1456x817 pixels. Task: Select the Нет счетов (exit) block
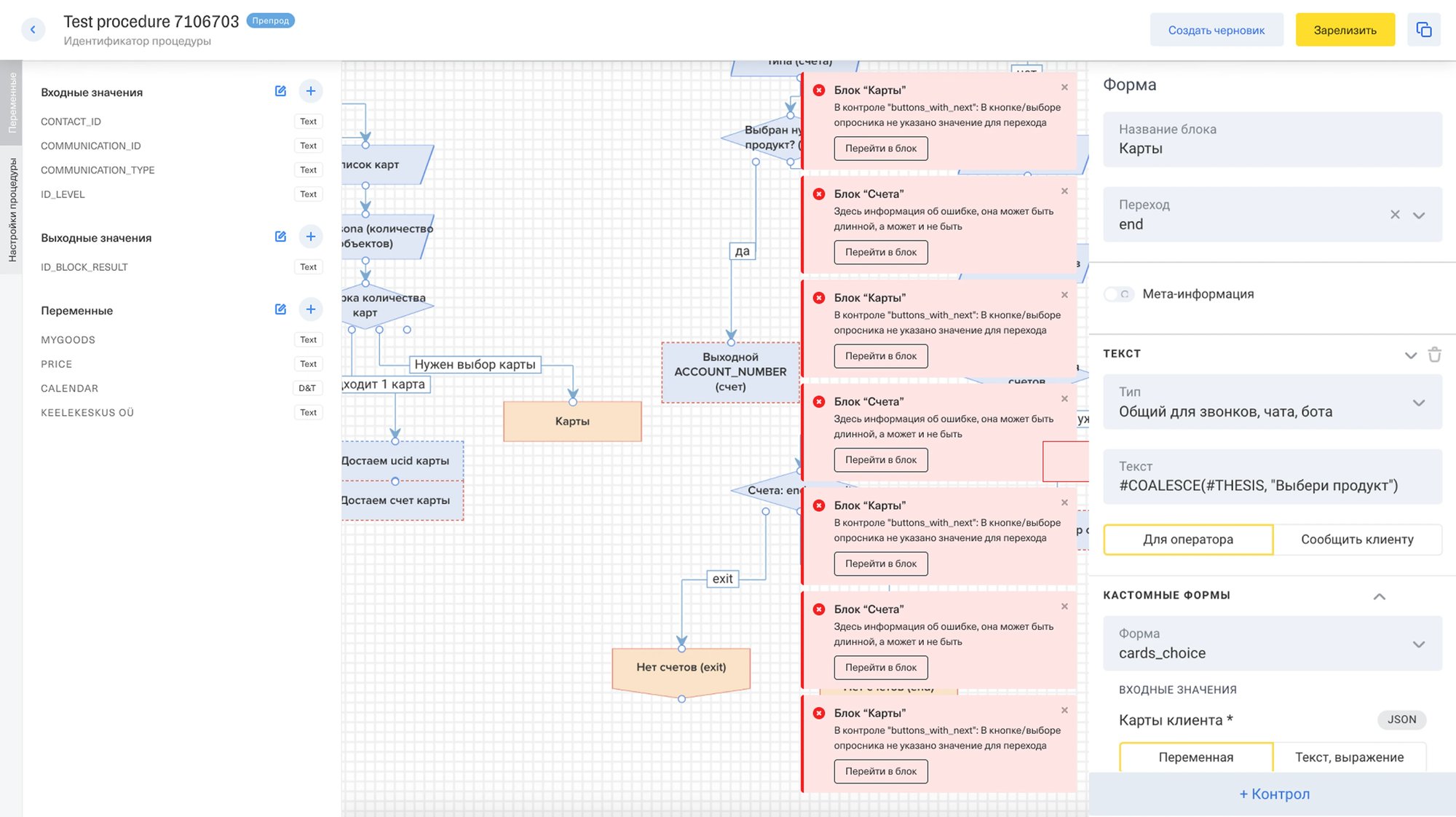(681, 671)
